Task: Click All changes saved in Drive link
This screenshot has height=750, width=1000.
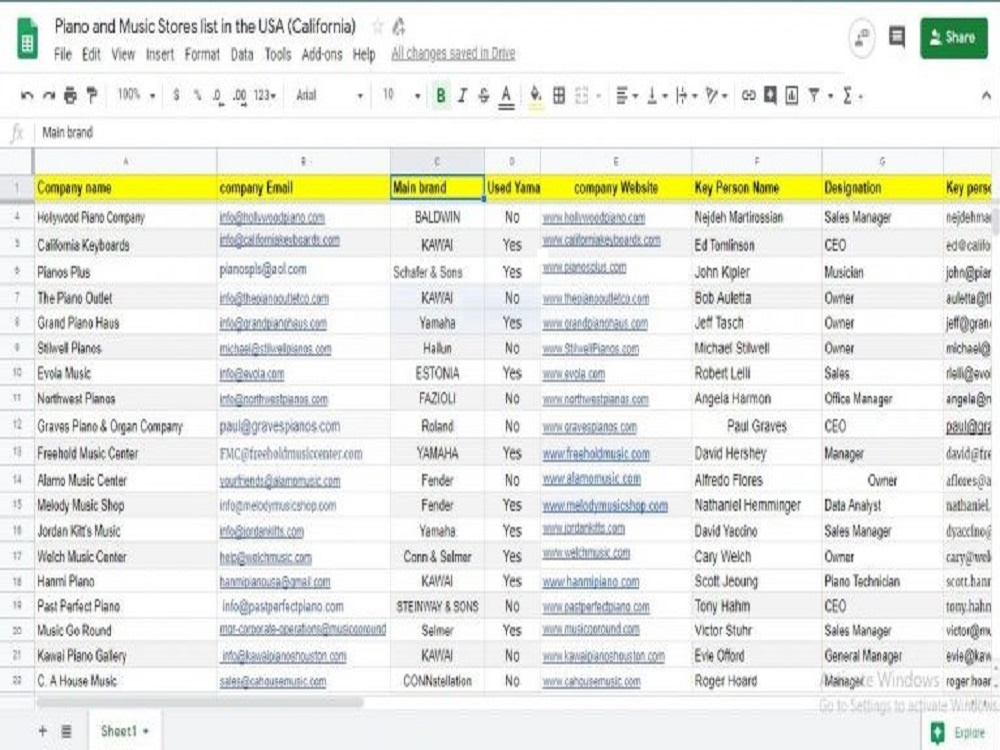Action: coord(453,54)
